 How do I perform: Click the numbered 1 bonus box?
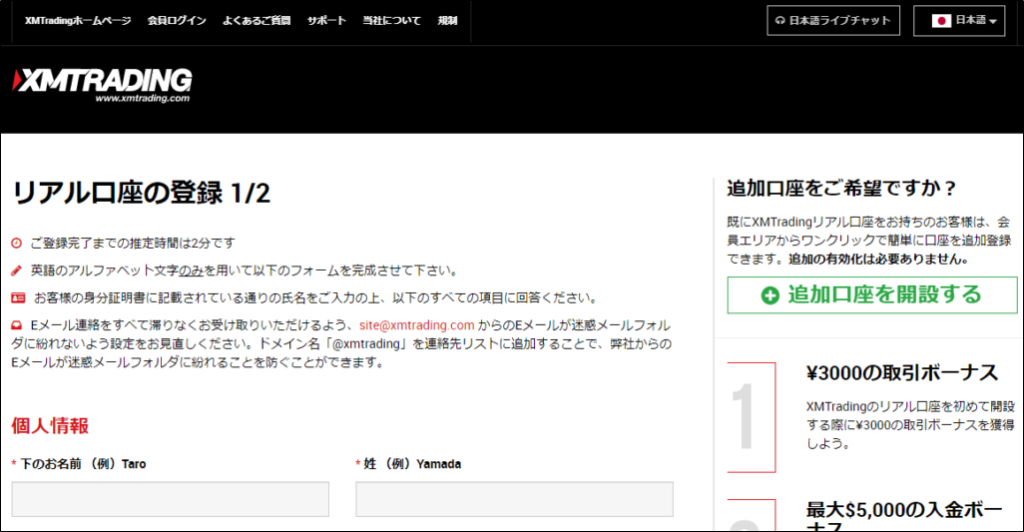pyautogui.click(x=752, y=417)
